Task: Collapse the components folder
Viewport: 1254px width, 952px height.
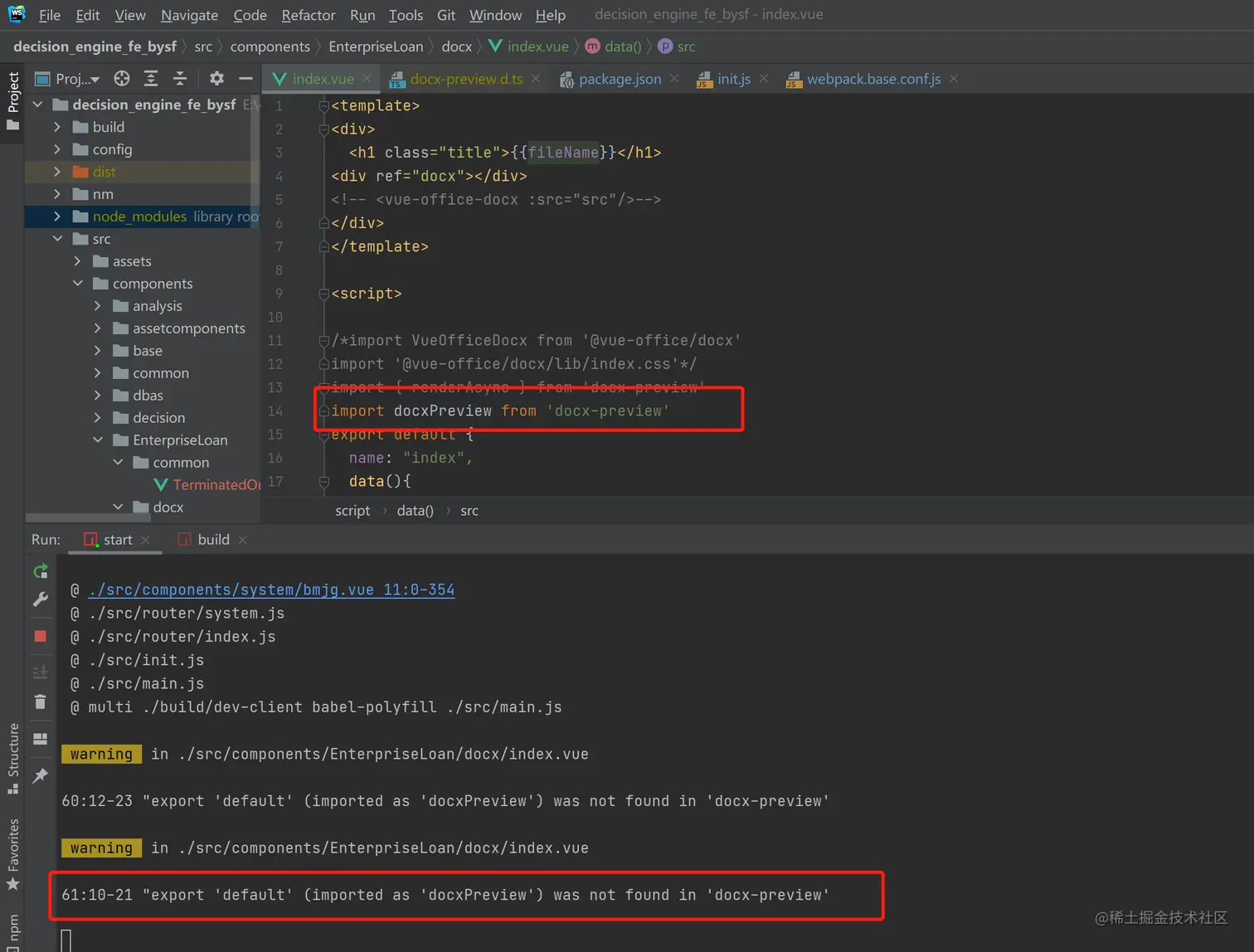Action: click(77, 284)
